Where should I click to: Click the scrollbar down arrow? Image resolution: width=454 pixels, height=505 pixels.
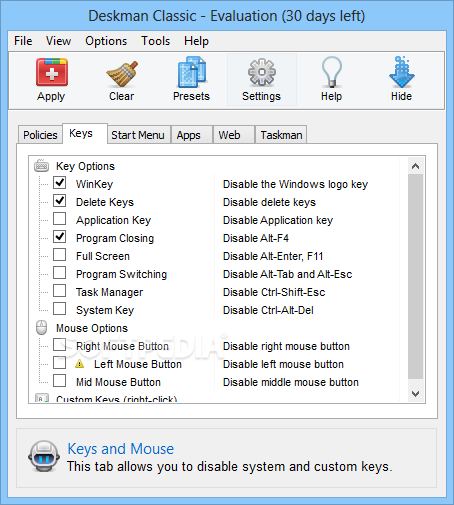click(415, 394)
